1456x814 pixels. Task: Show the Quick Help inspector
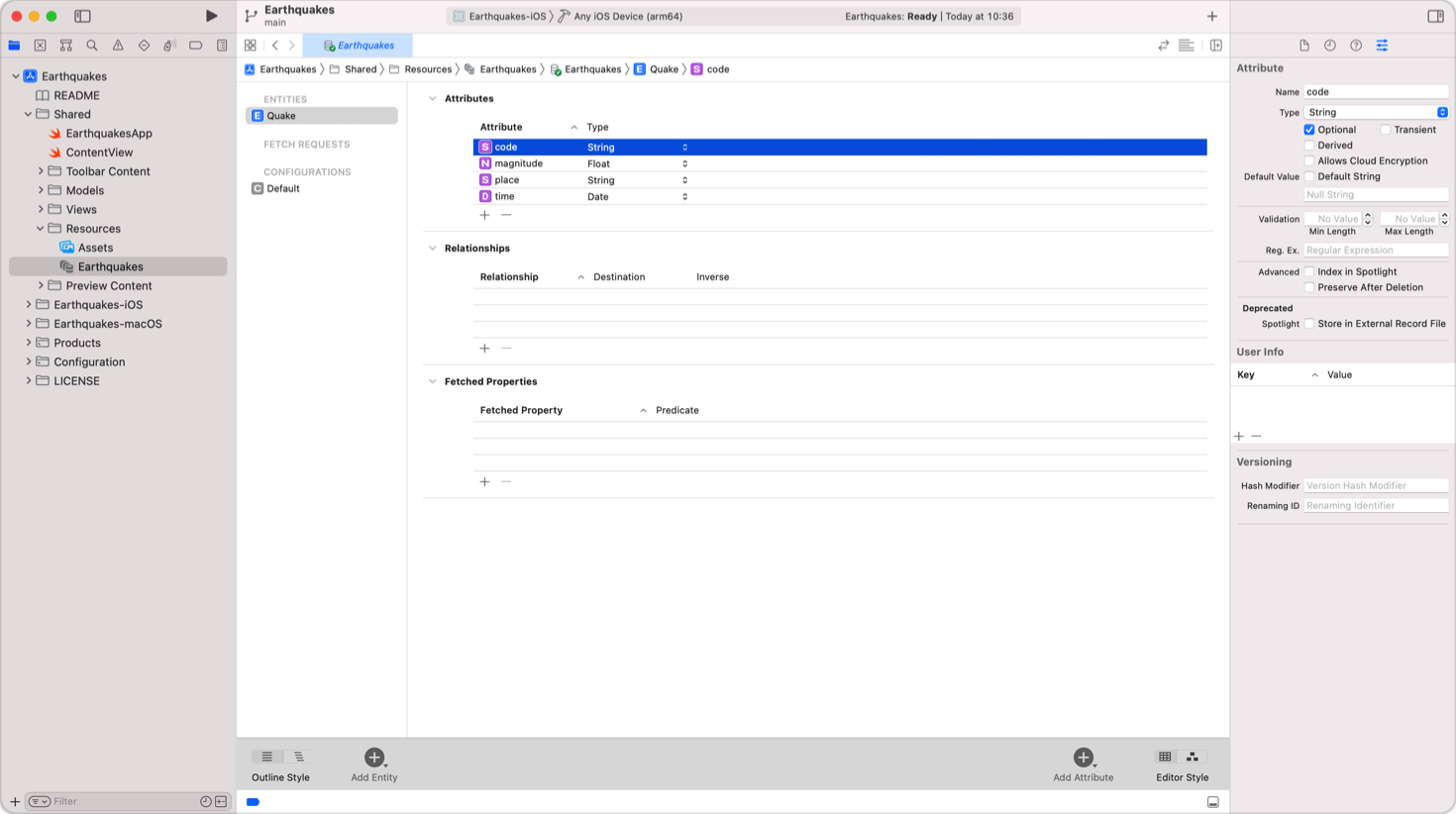[x=1356, y=46]
